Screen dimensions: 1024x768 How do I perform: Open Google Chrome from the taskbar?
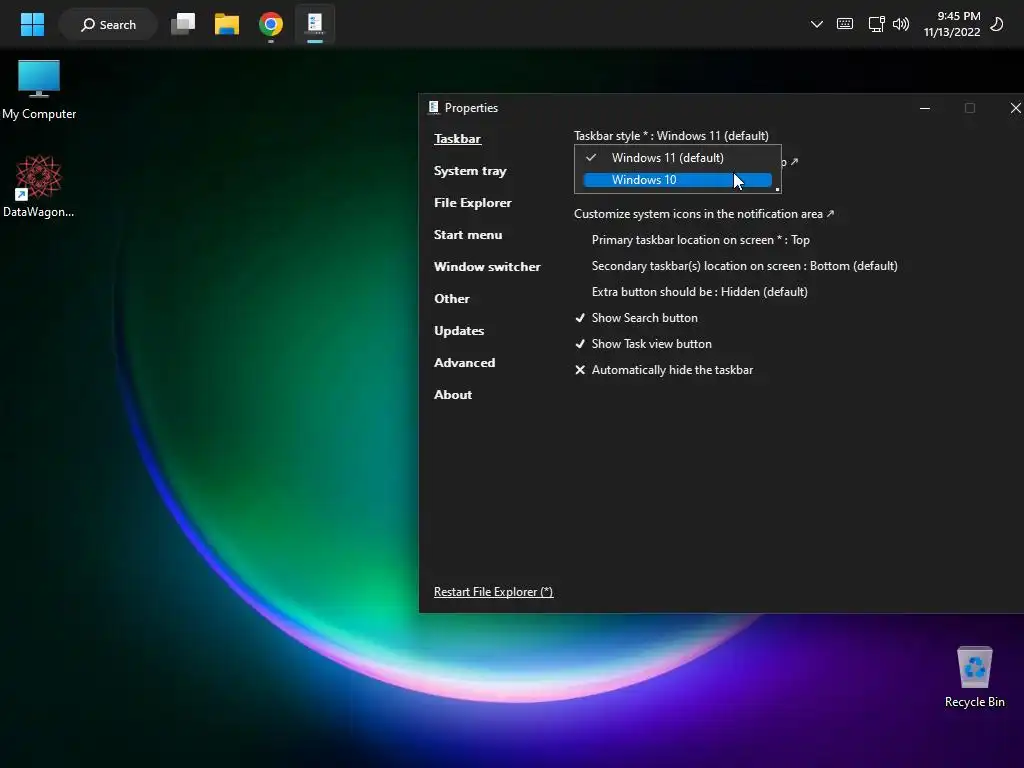270,25
